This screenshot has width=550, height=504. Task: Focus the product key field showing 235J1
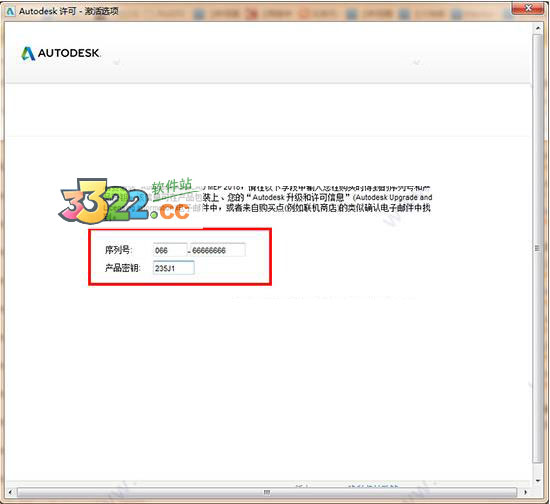(174, 268)
